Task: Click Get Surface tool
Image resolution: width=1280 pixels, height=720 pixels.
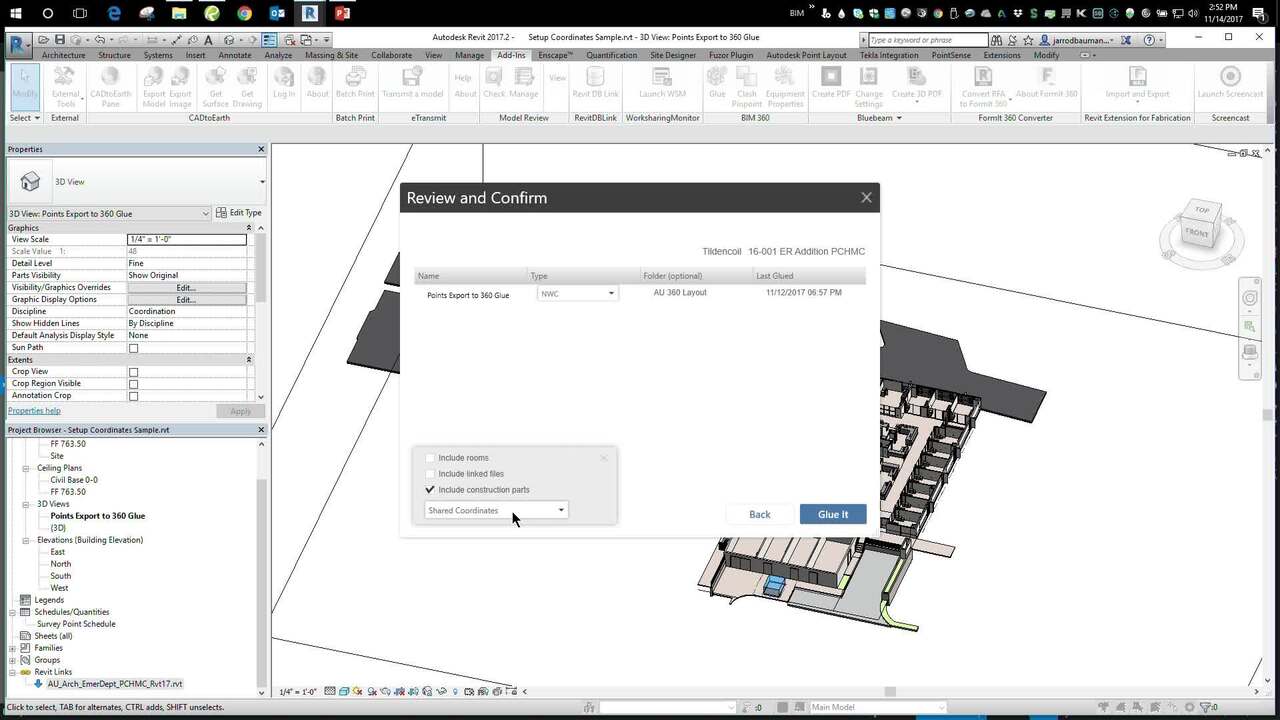Action: click(x=215, y=85)
